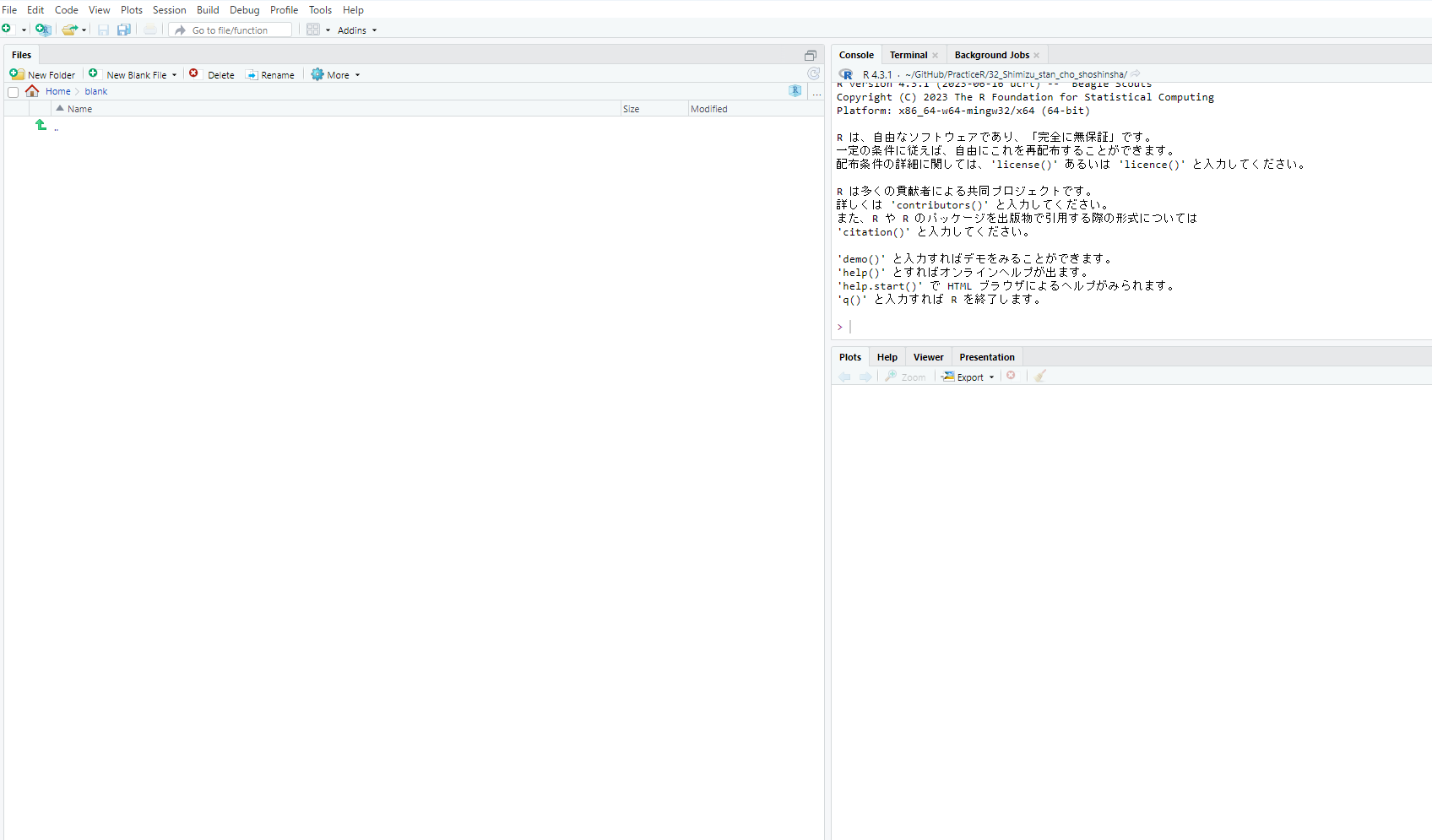Open the Session menu
The height and width of the screenshot is (840, 1432).
pos(169,9)
